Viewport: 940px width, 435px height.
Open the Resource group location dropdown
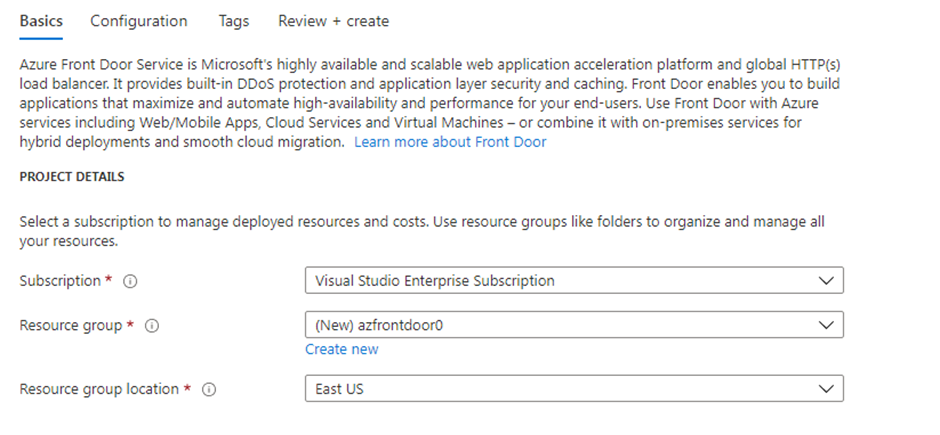point(574,388)
